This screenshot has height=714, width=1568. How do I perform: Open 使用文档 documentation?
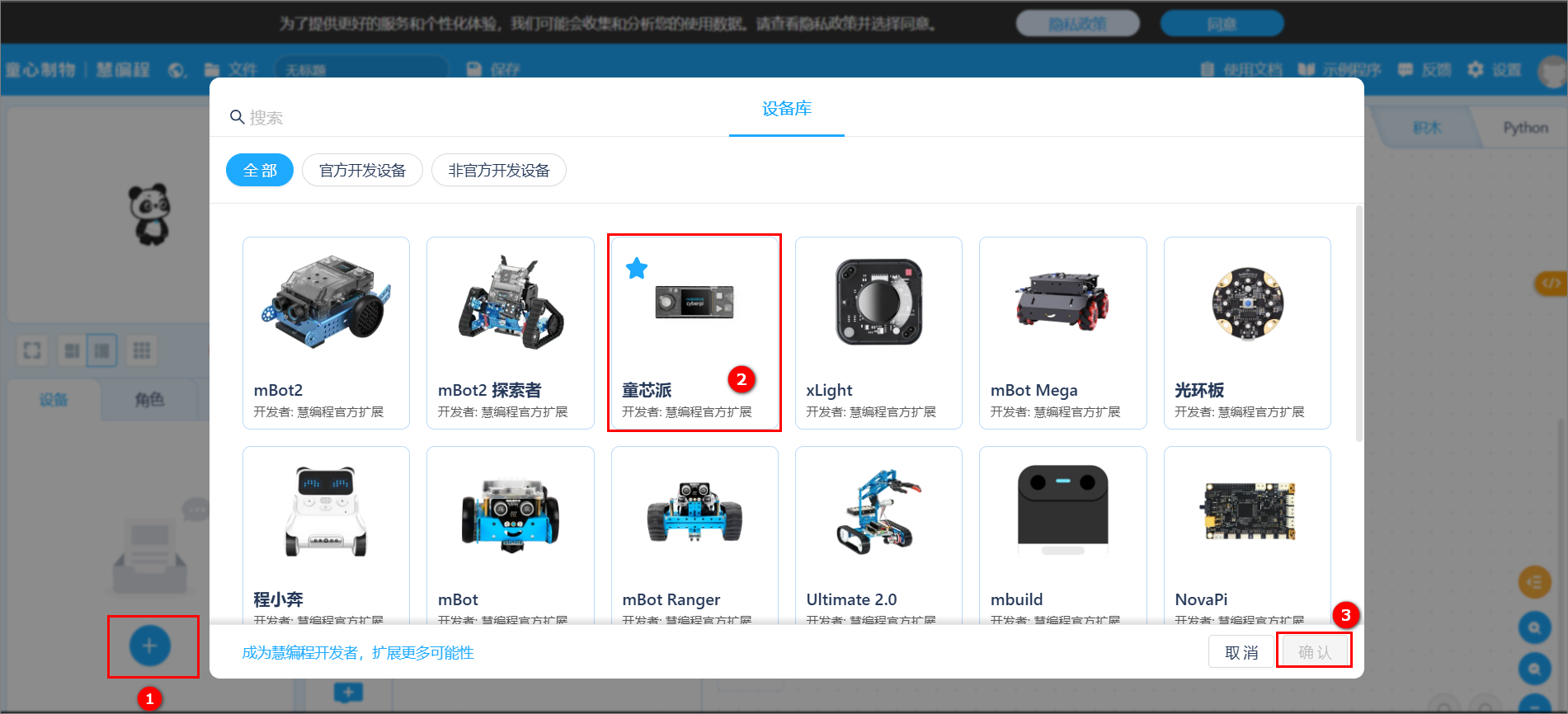coord(1241,70)
